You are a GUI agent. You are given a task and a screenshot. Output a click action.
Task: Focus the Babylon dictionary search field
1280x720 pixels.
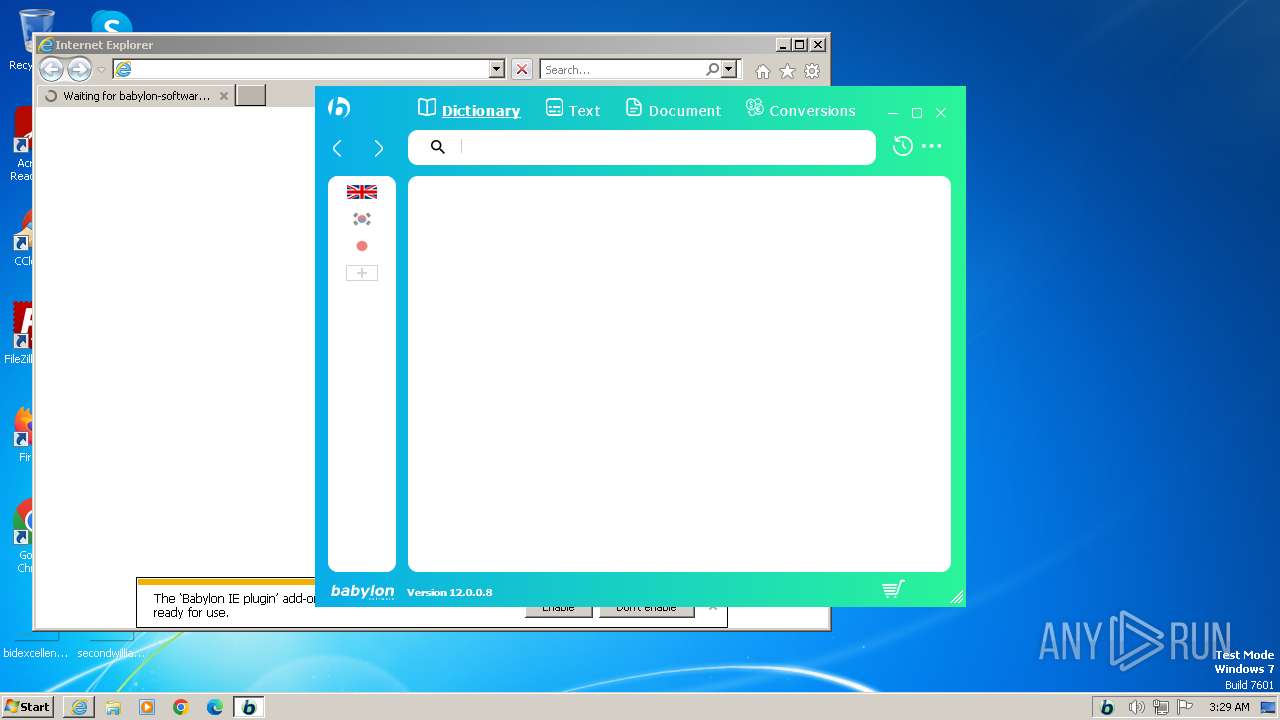pyautogui.click(x=641, y=147)
